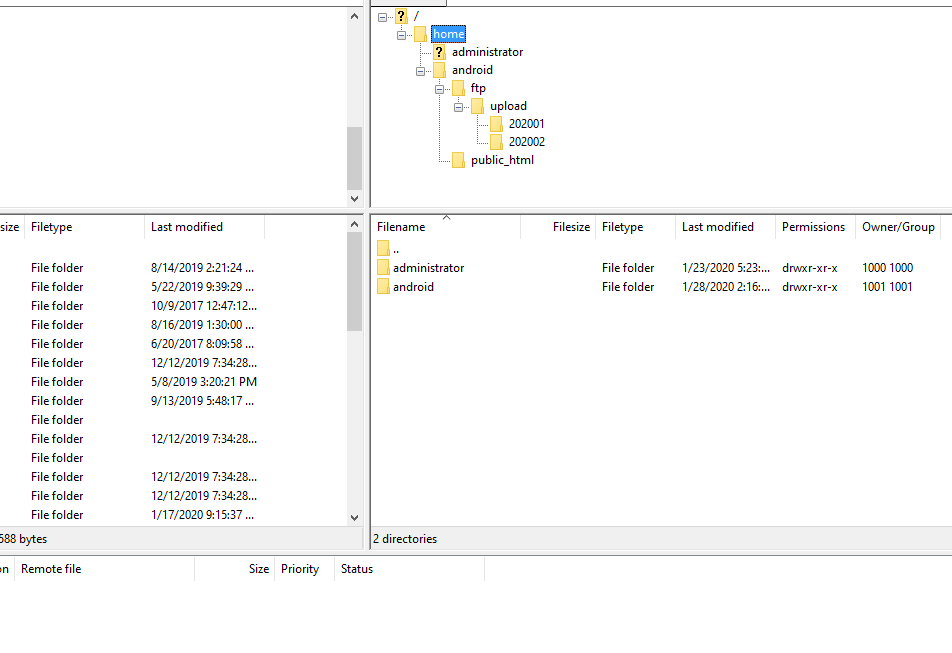Click the local file list scrollbar thumb

355,282
